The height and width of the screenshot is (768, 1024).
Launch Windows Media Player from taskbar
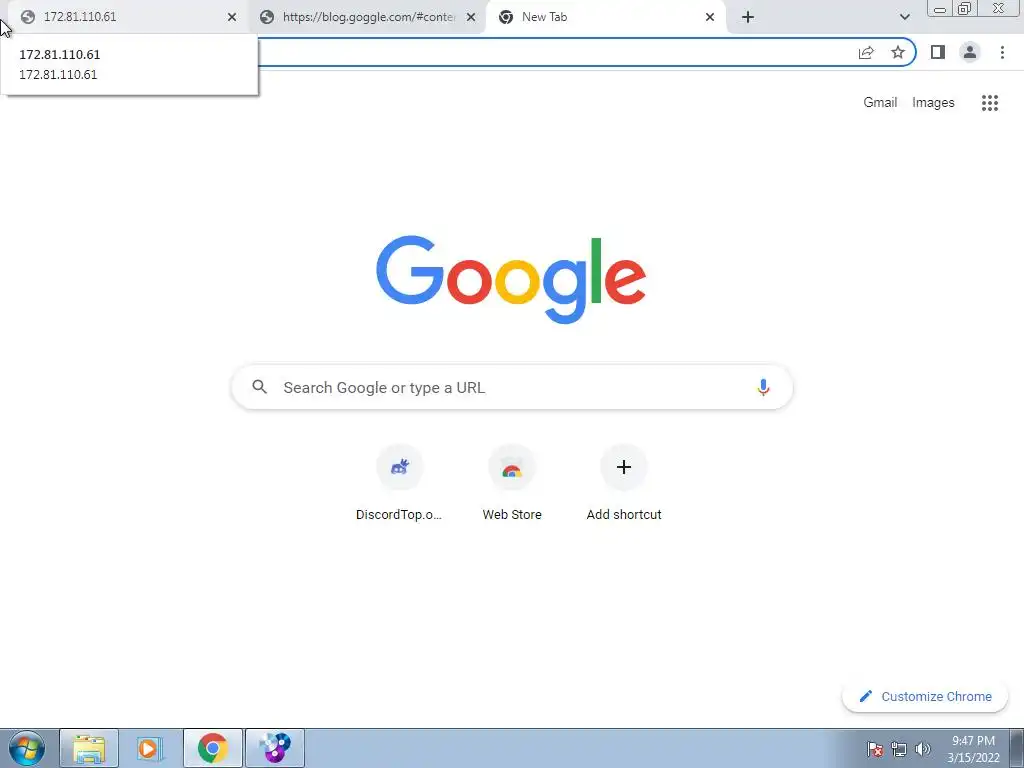point(151,748)
